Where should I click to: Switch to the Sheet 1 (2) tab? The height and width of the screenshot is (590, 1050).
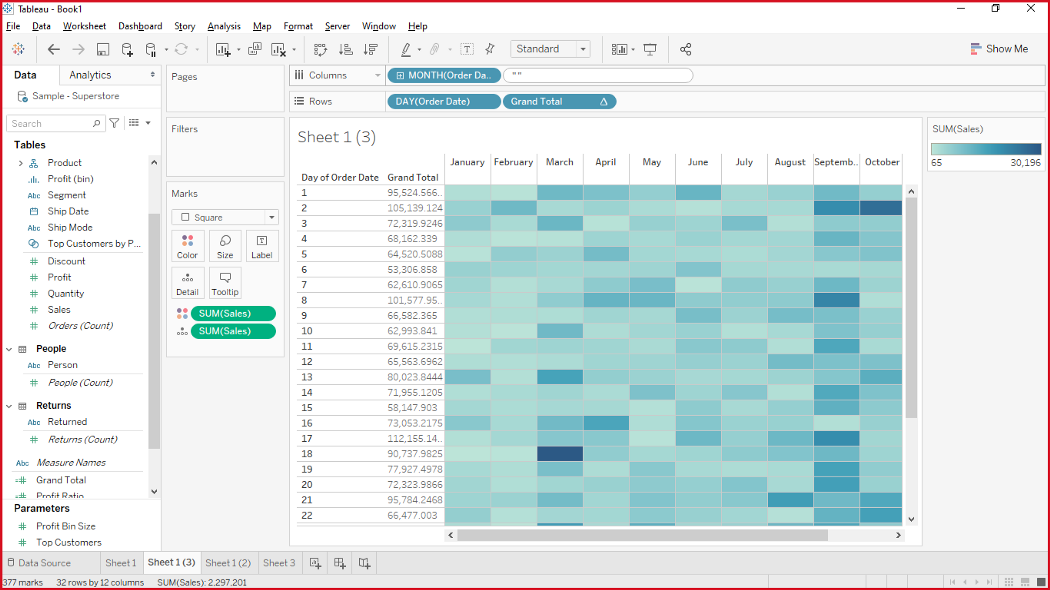point(228,563)
